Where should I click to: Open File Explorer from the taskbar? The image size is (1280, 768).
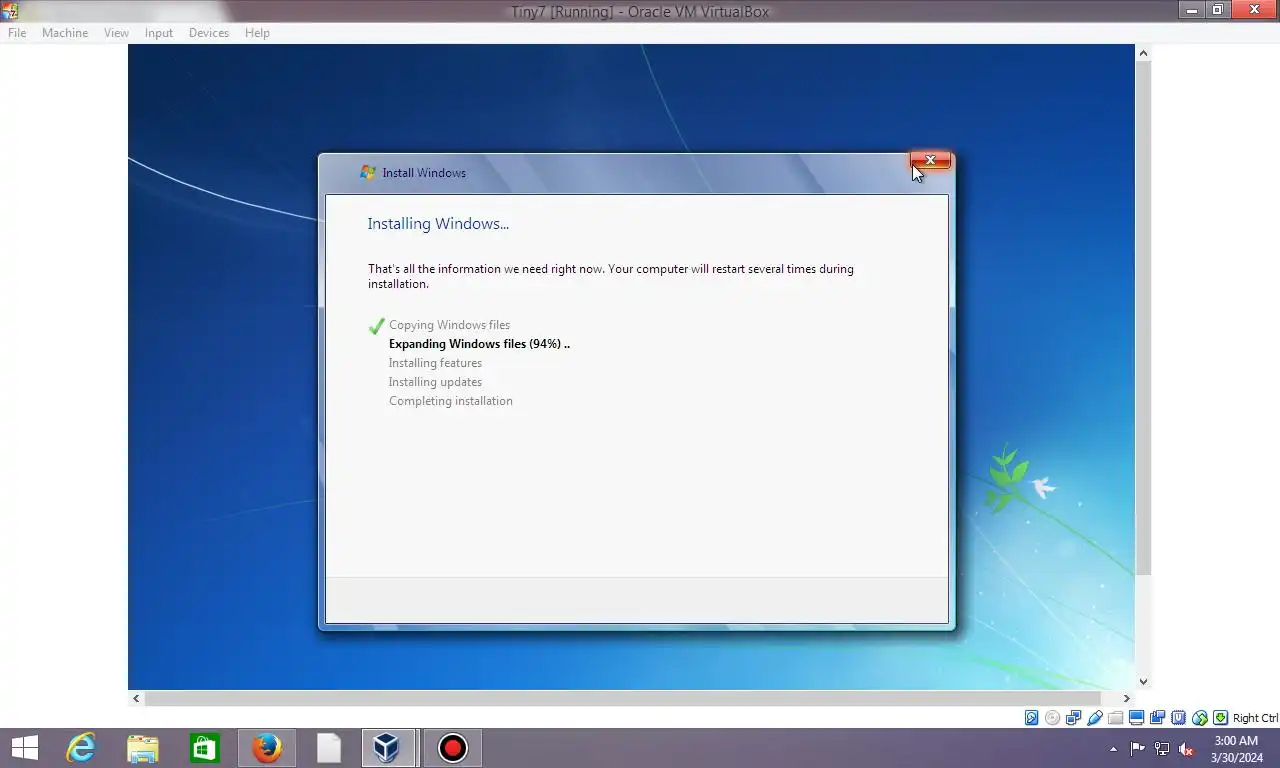[143, 748]
